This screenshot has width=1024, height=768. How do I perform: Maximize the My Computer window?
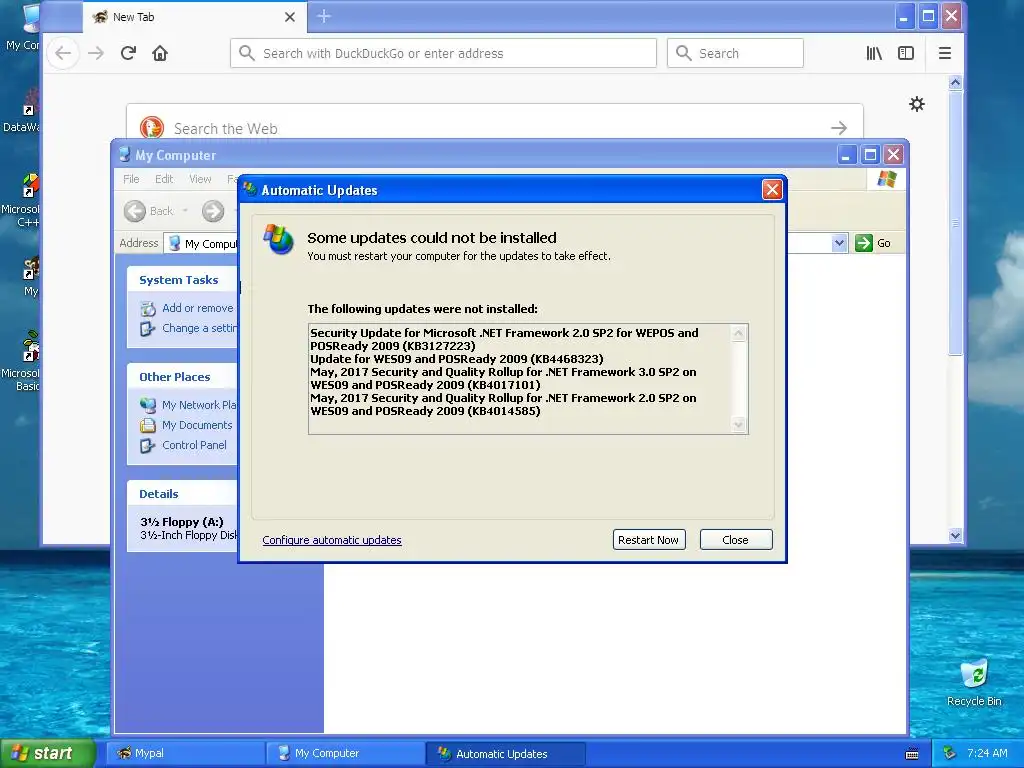tap(870, 155)
